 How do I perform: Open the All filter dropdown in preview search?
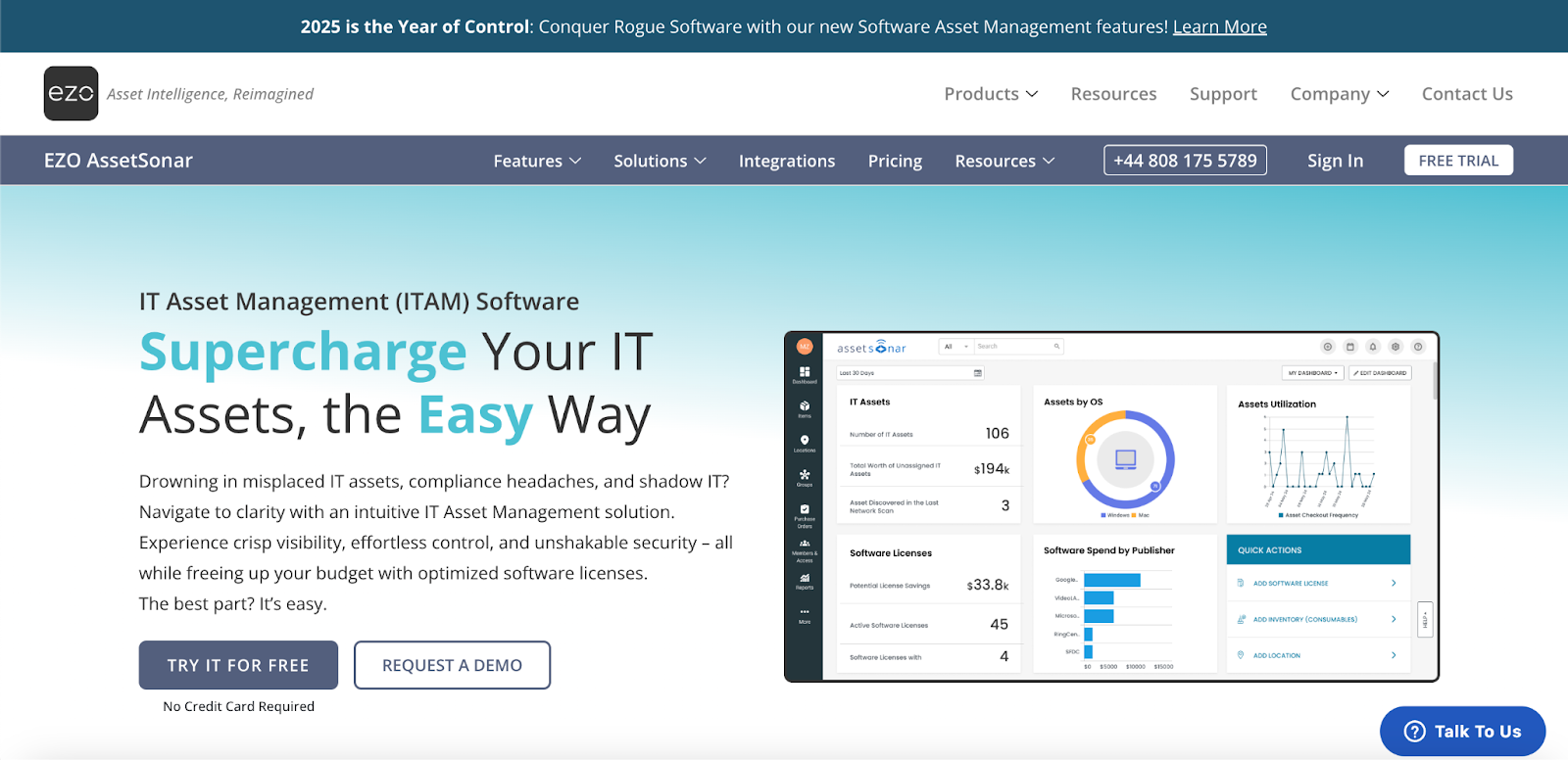pyautogui.click(x=955, y=346)
